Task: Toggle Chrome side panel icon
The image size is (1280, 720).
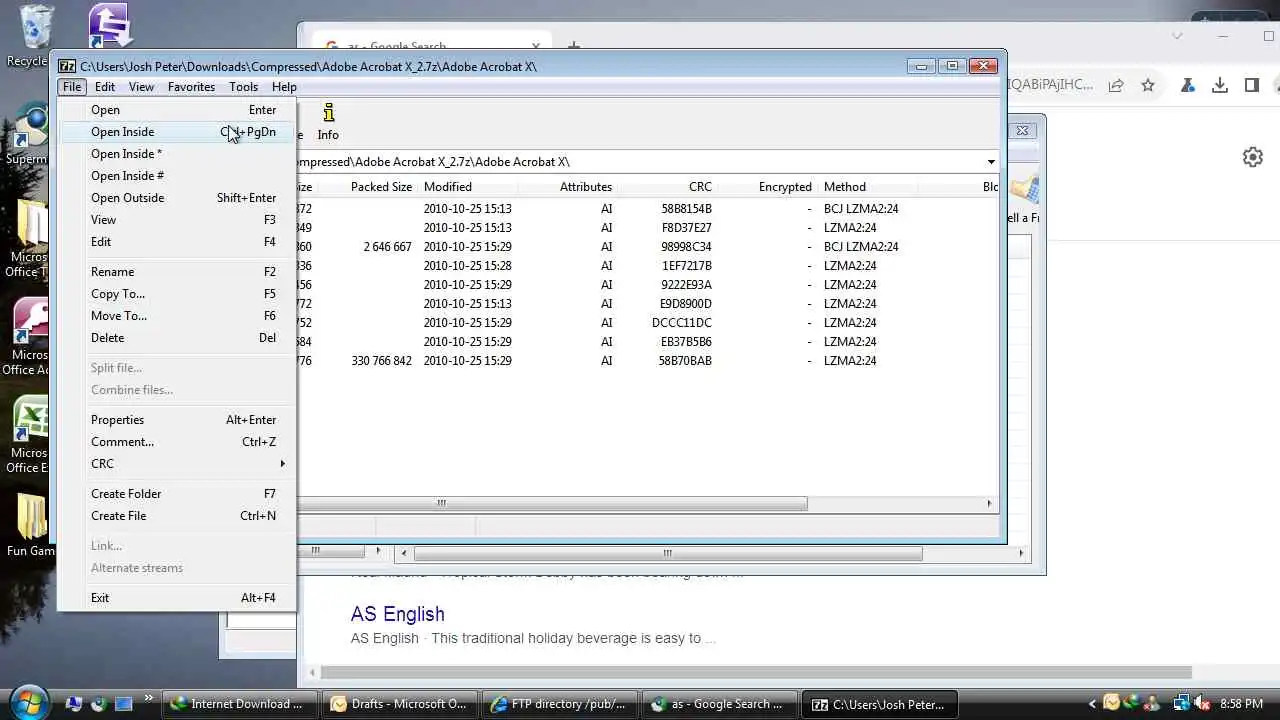Action: [x=1252, y=85]
